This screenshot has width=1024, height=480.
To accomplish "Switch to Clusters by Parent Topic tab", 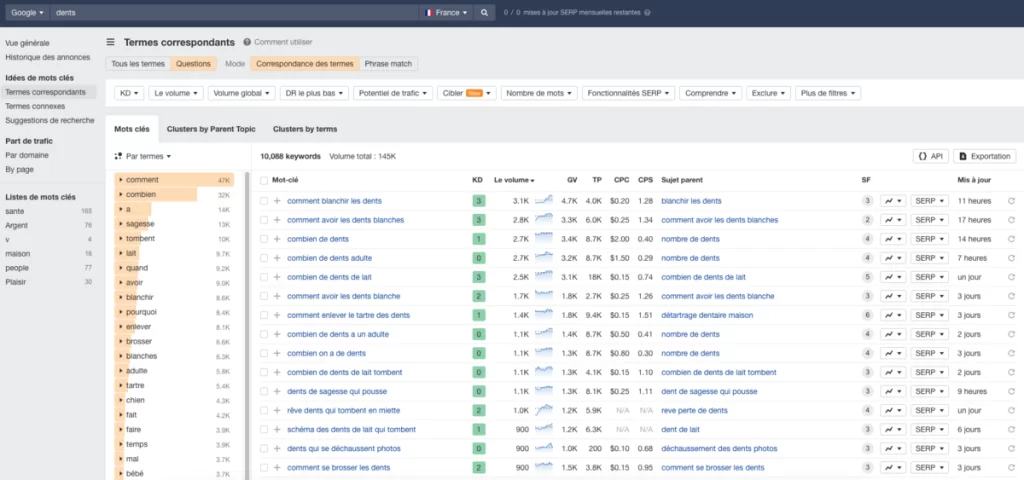I will point(211,129).
